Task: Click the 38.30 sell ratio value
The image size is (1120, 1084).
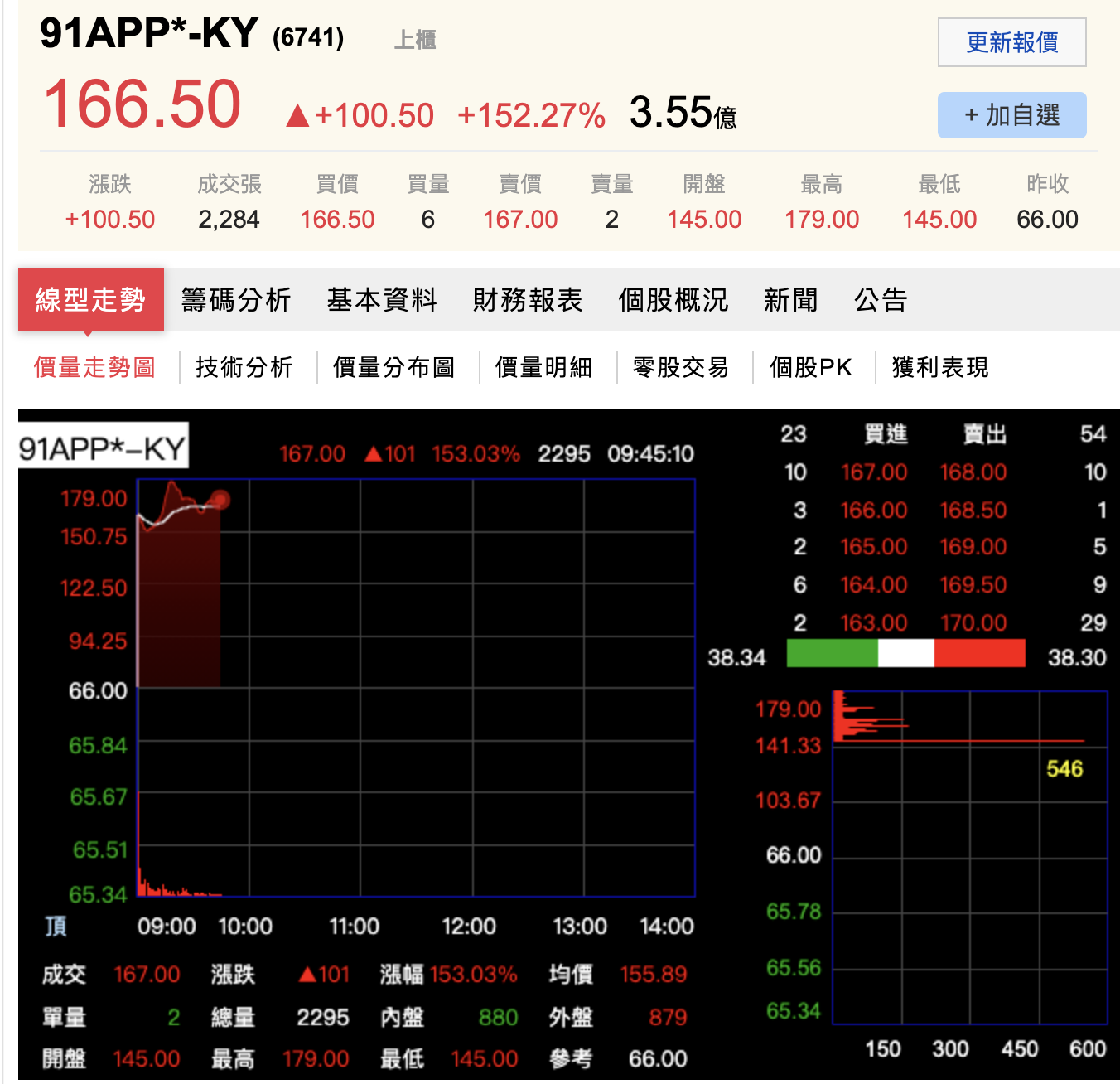Action: click(x=1077, y=658)
